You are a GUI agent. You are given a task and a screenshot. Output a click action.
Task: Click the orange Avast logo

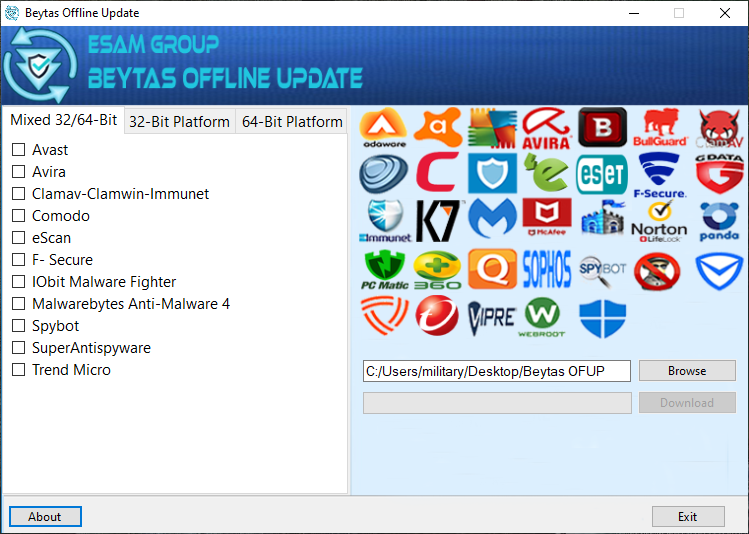(438, 128)
